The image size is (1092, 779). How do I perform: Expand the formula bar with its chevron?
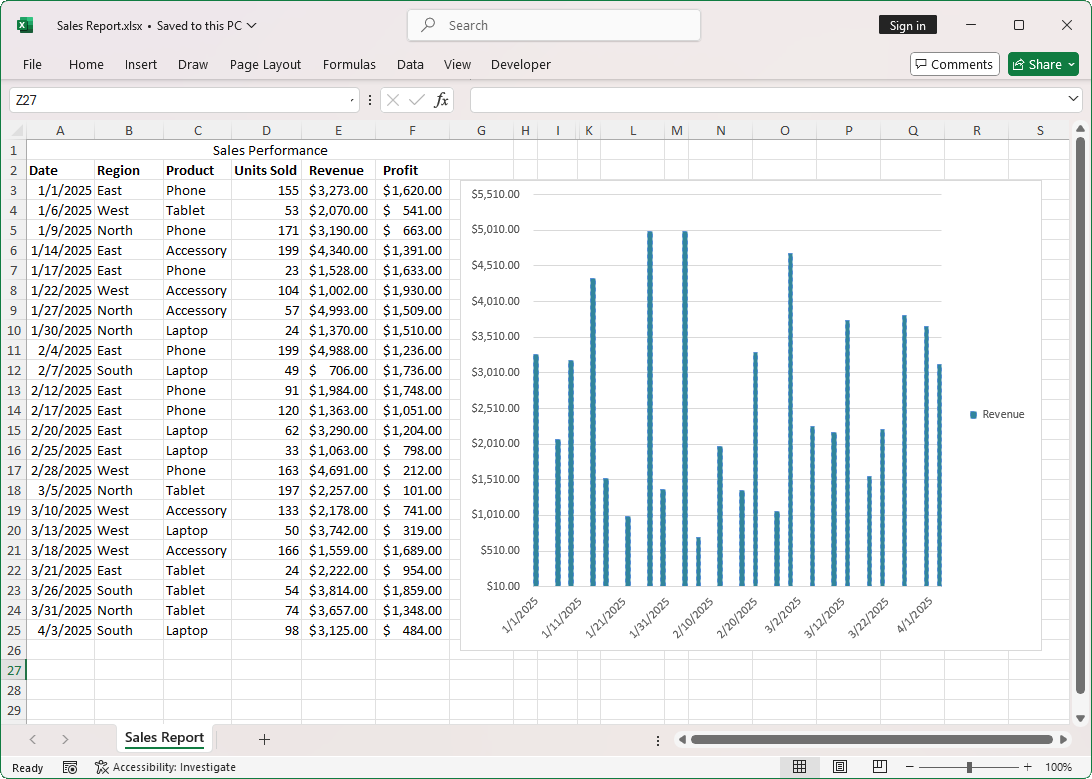click(x=1074, y=100)
